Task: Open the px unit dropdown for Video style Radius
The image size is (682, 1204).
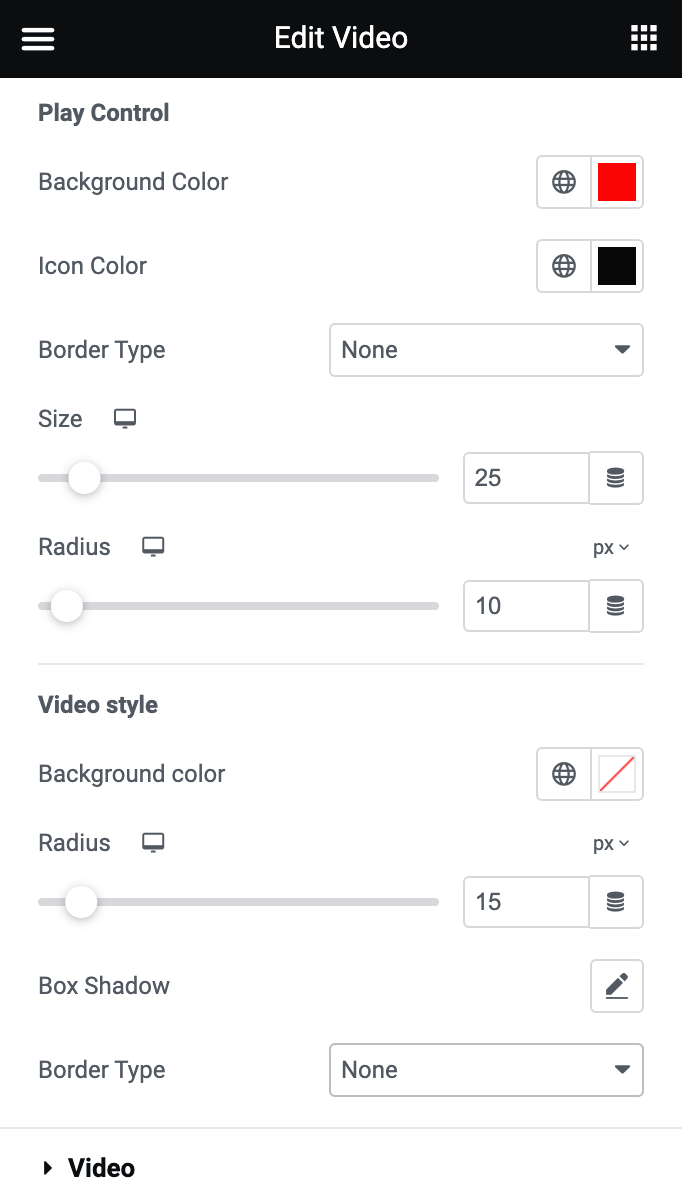Action: [x=611, y=843]
